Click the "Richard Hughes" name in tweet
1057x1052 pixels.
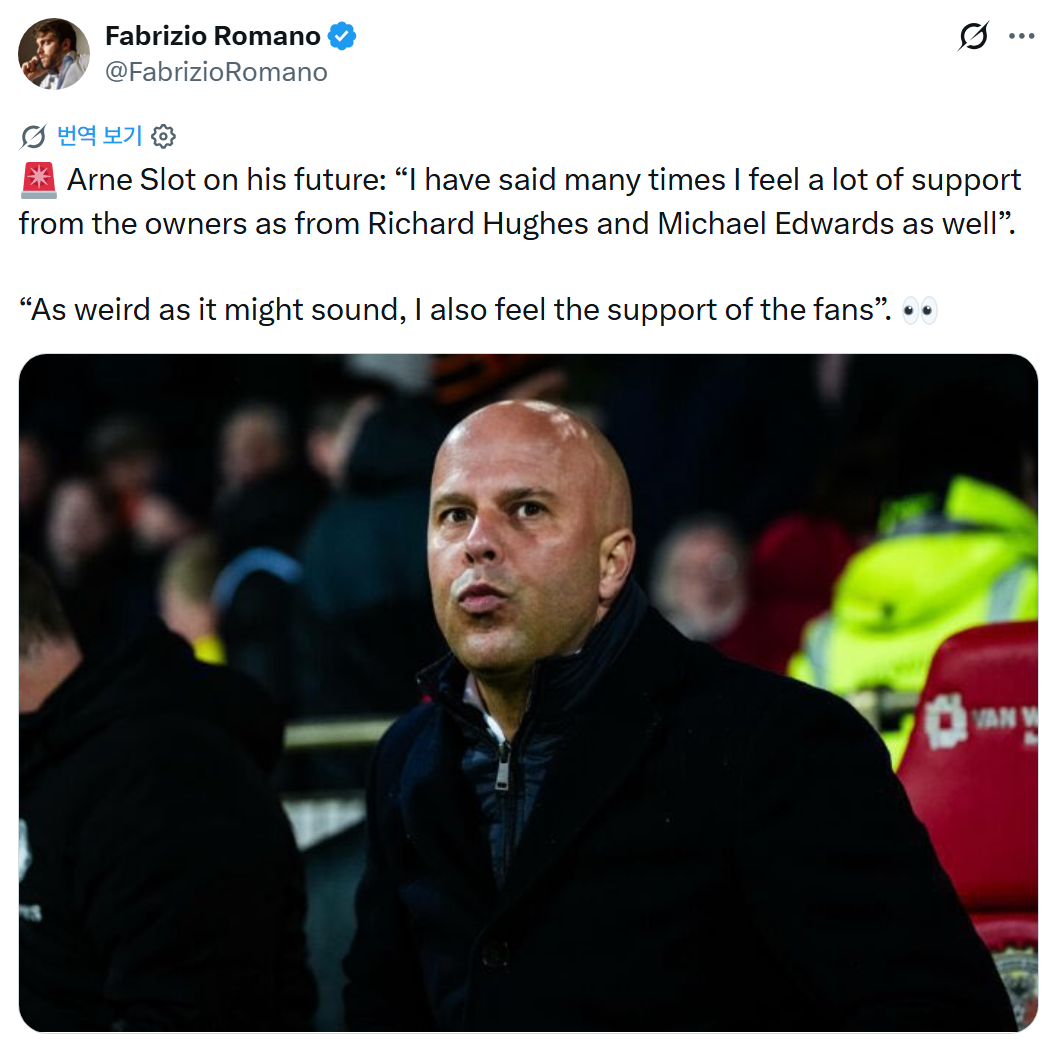[478, 223]
